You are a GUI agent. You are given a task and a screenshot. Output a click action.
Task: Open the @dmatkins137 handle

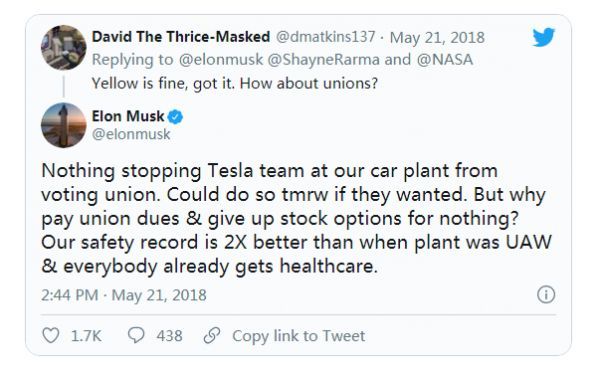[x=325, y=37]
